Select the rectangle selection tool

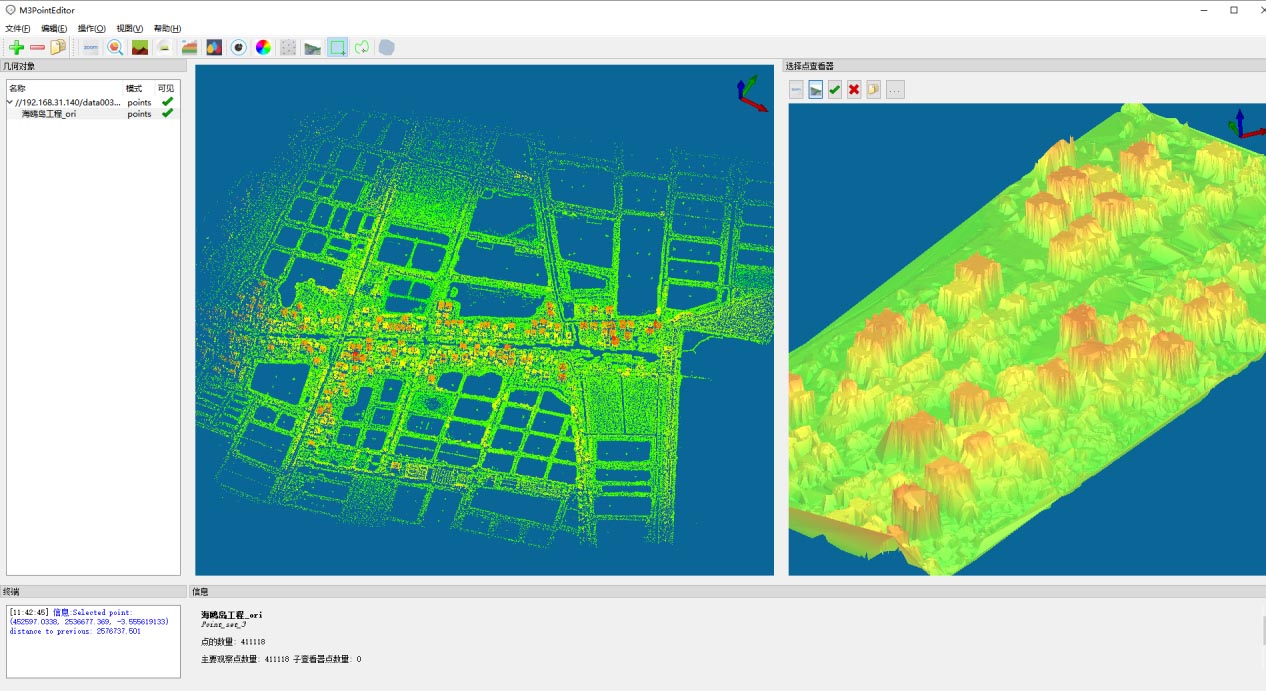pos(338,47)
